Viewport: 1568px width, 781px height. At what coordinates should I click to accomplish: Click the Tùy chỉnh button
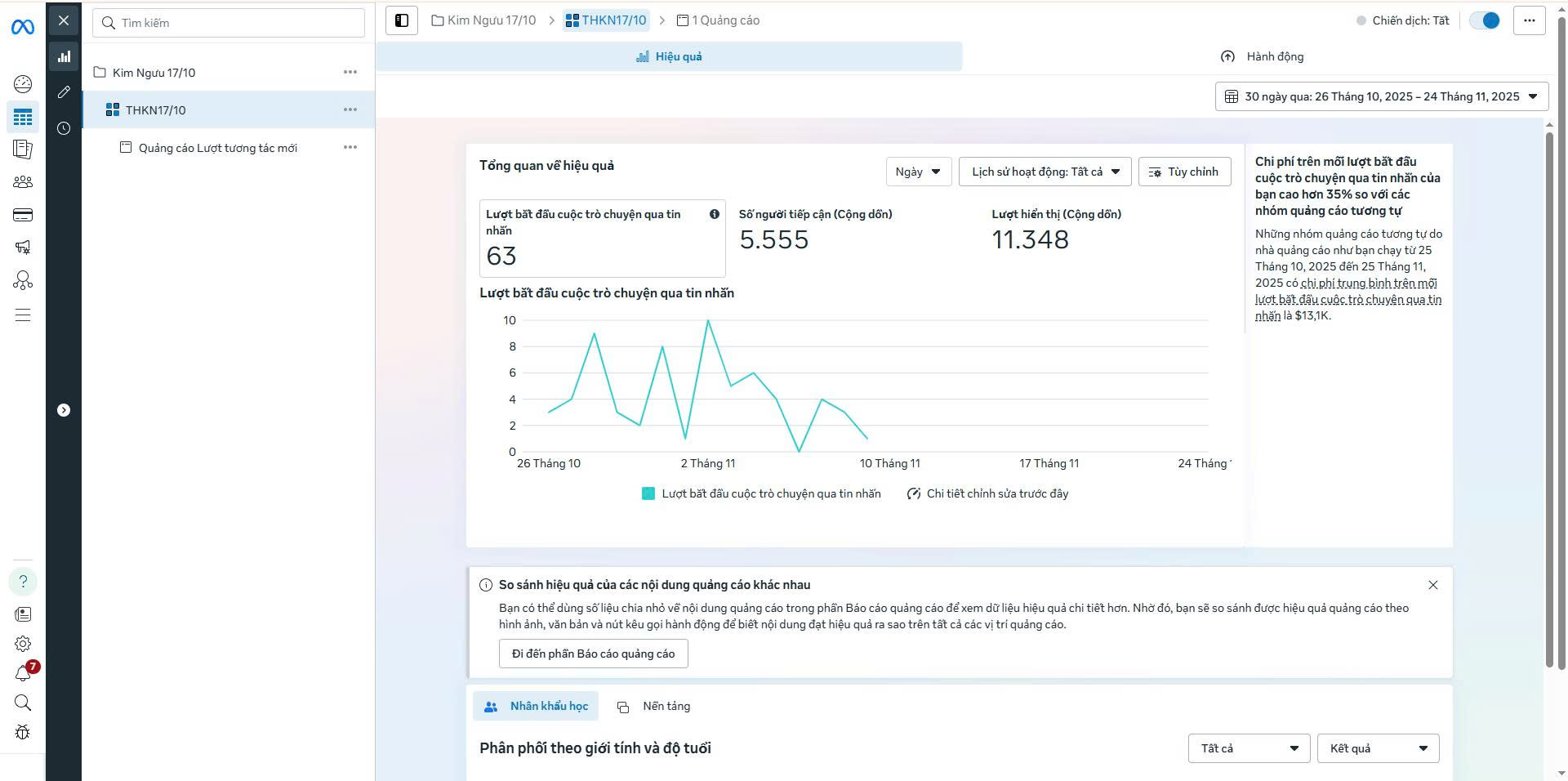[x=1184, y=172]
